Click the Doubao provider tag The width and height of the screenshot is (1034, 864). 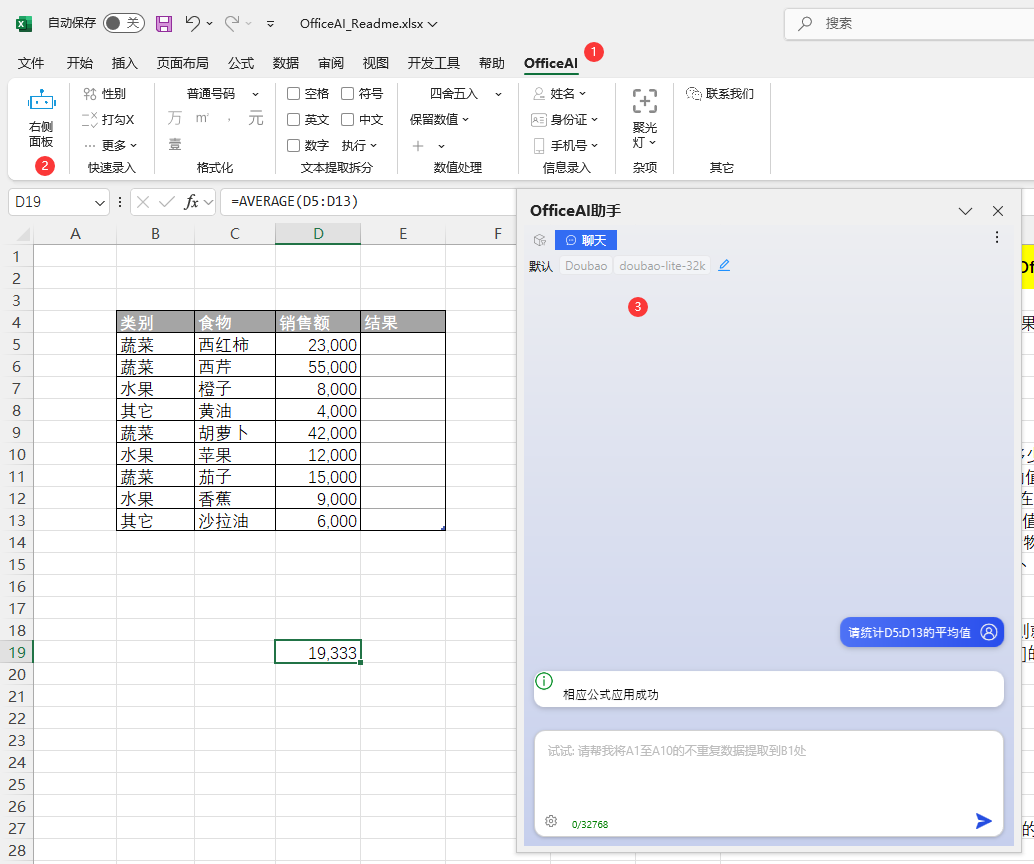(x=586, y=266)
